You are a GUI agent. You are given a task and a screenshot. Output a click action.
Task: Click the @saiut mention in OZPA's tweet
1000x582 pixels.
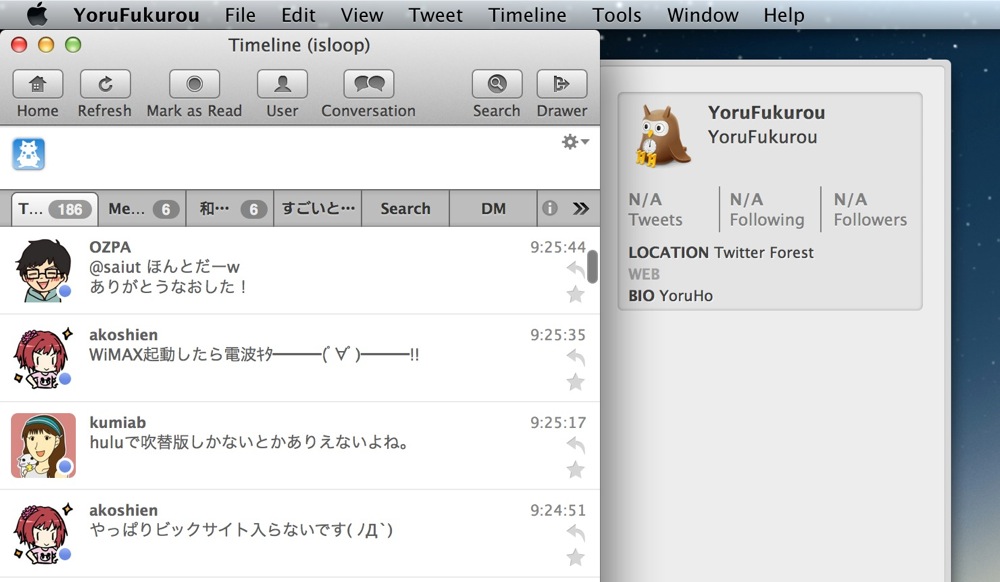(x=115, y=266)
